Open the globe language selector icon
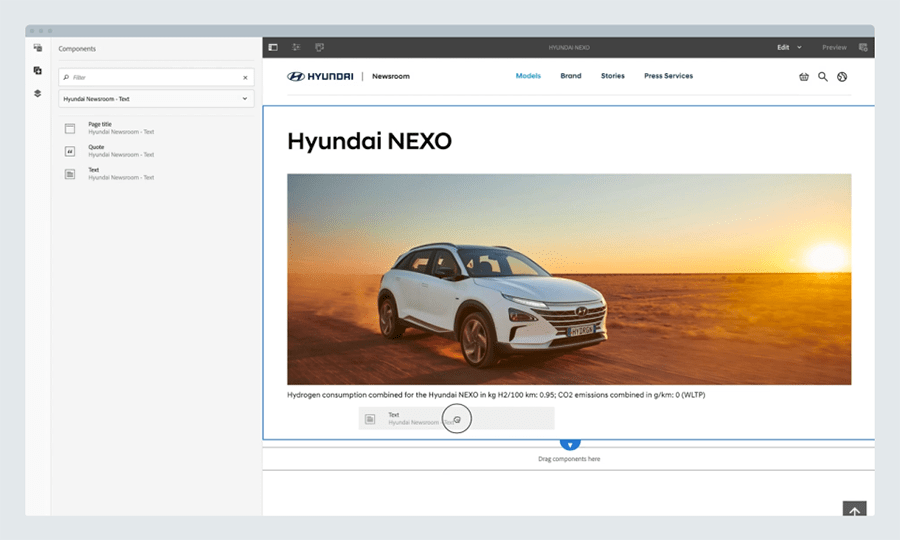900x540 pixels. 842,76
